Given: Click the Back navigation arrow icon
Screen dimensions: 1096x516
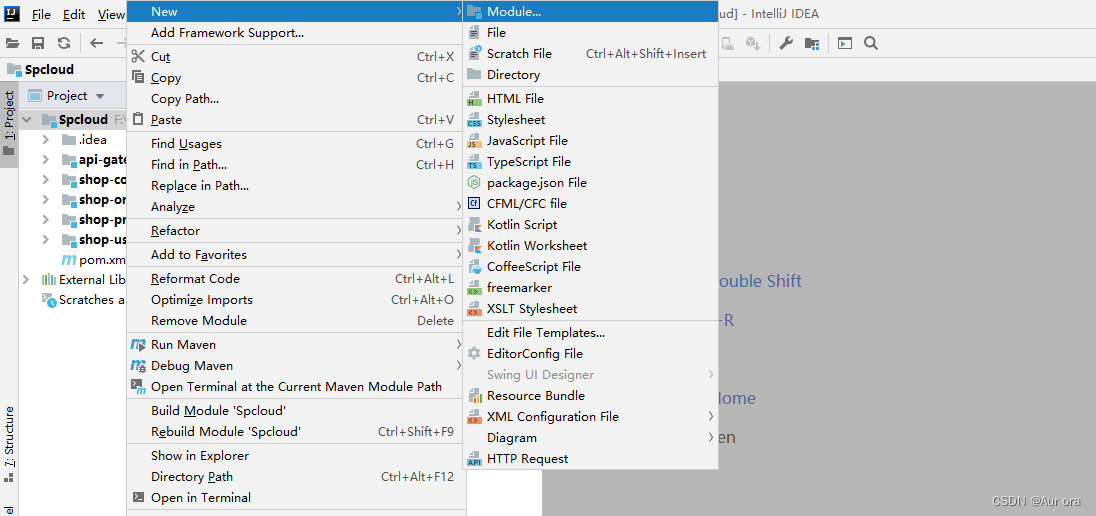Looking at the screenshot, I should [x=96, y=43].
